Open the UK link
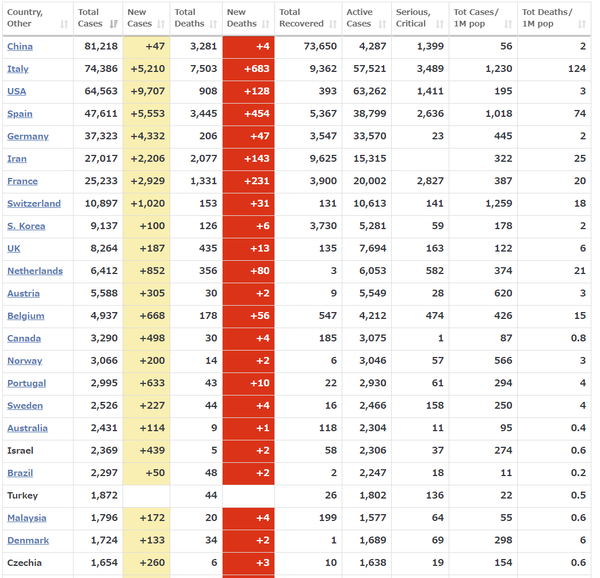 (14, 249)
